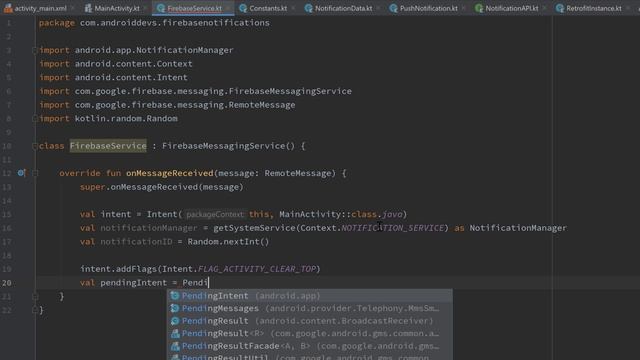The width and height of the screenshot is (640, 360).
Task: Click the file icon on MainActivity.kt tab
Action: click(88, 8)
